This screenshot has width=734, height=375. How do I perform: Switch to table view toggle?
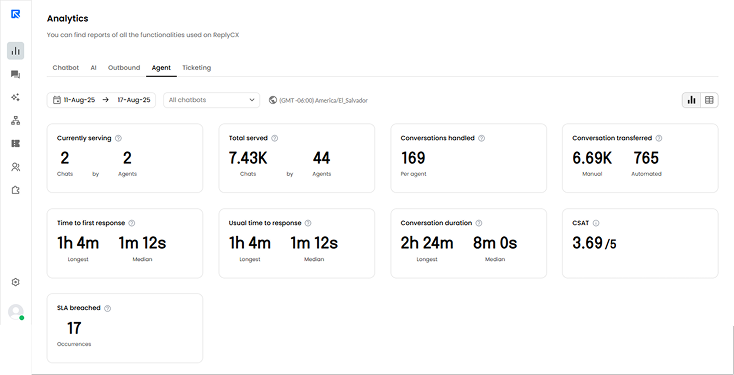709,100
